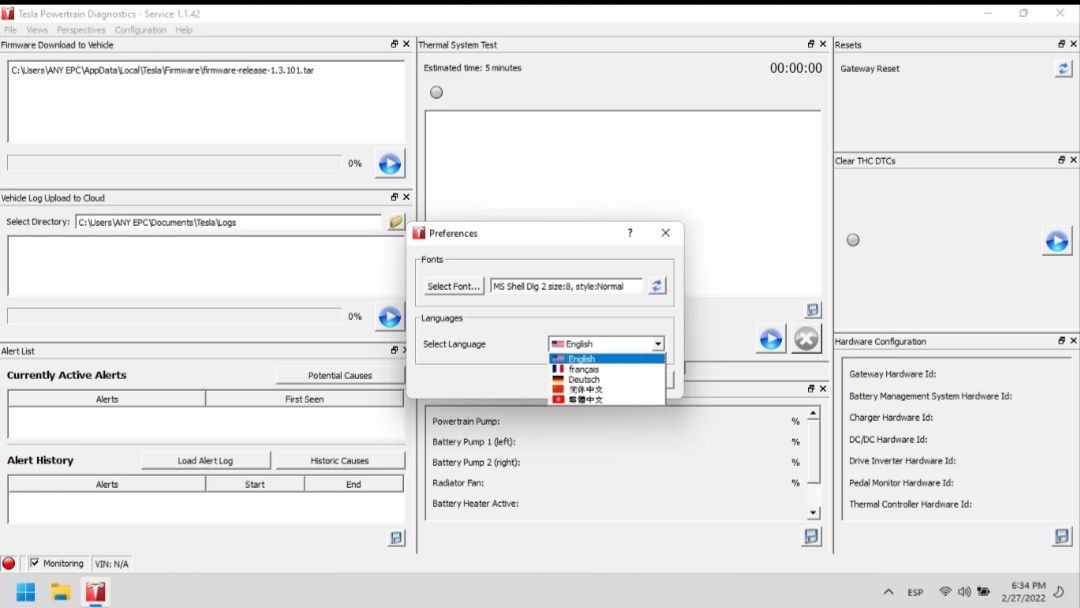Toggle the Monitoring checkbox
The image size is (1080, 608).
point(34,563)
